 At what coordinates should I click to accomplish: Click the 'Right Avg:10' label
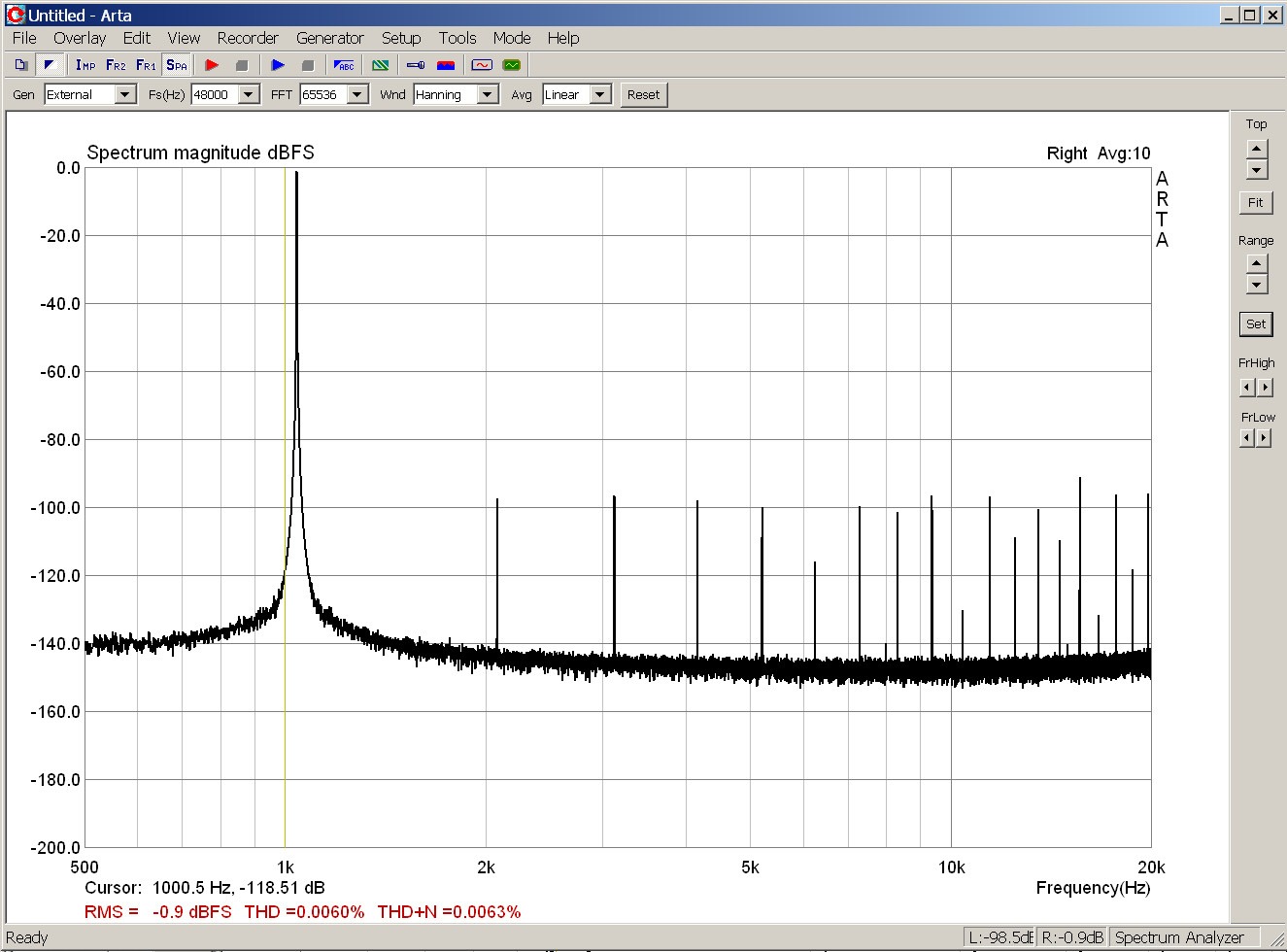[x=1099, y=153]
